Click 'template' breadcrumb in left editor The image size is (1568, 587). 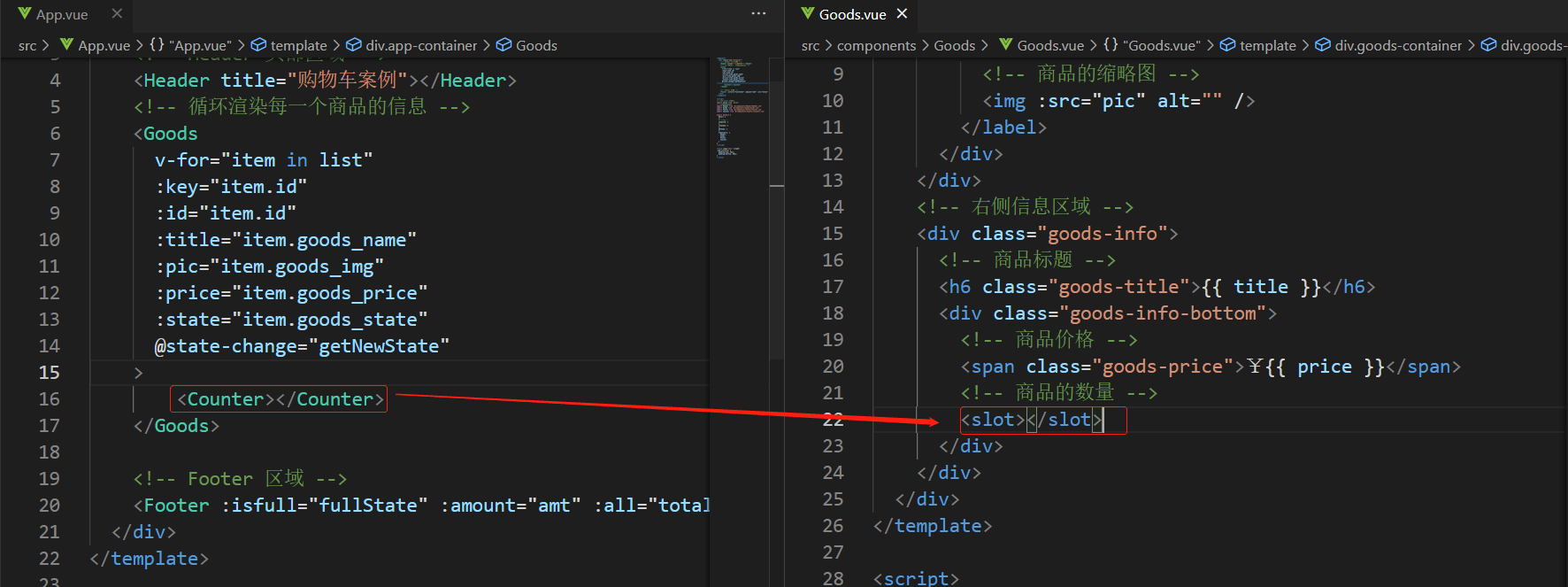point(298,45)
